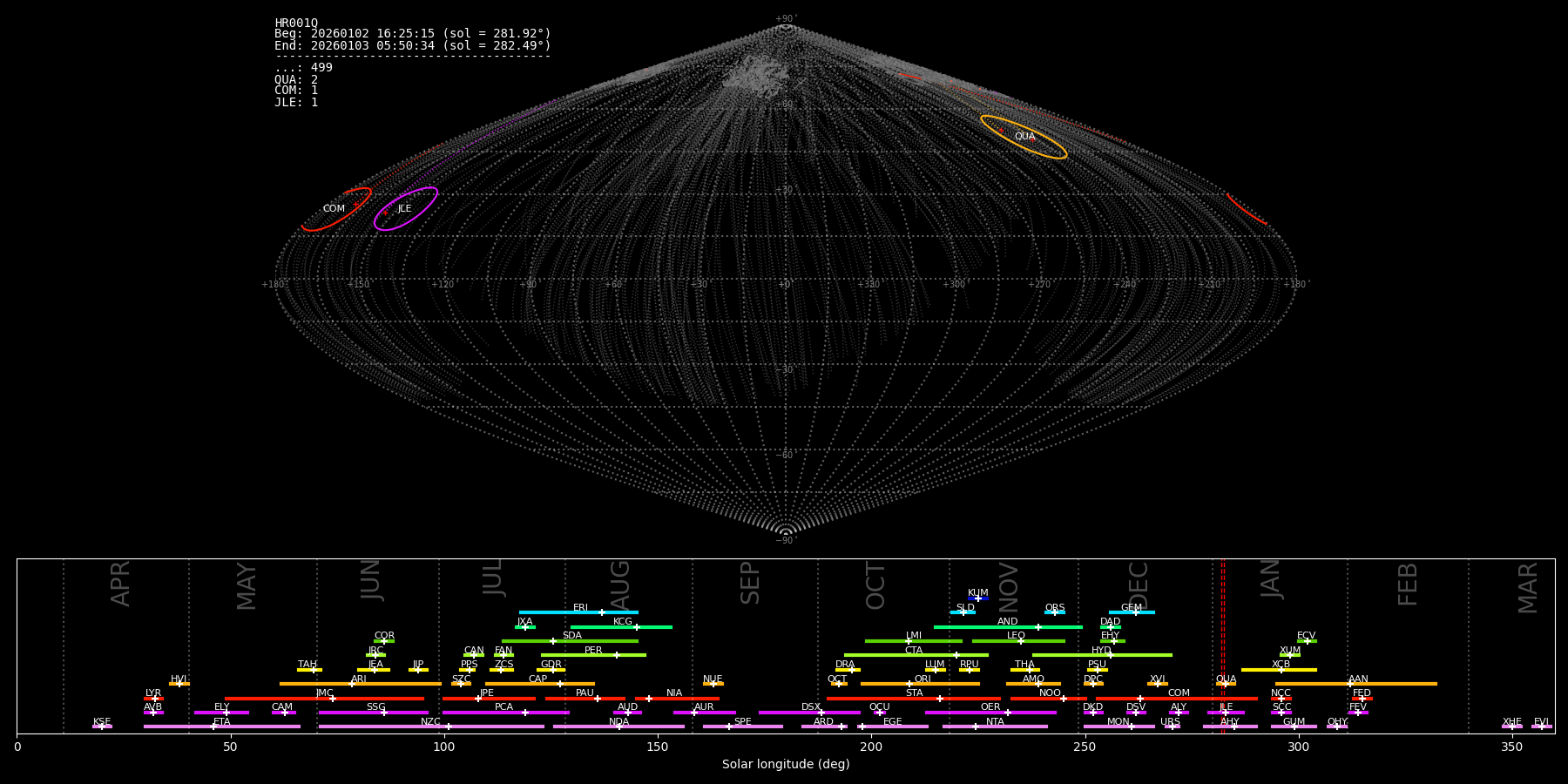Click the AAN shower bar in the timeline

[1356, 684]
